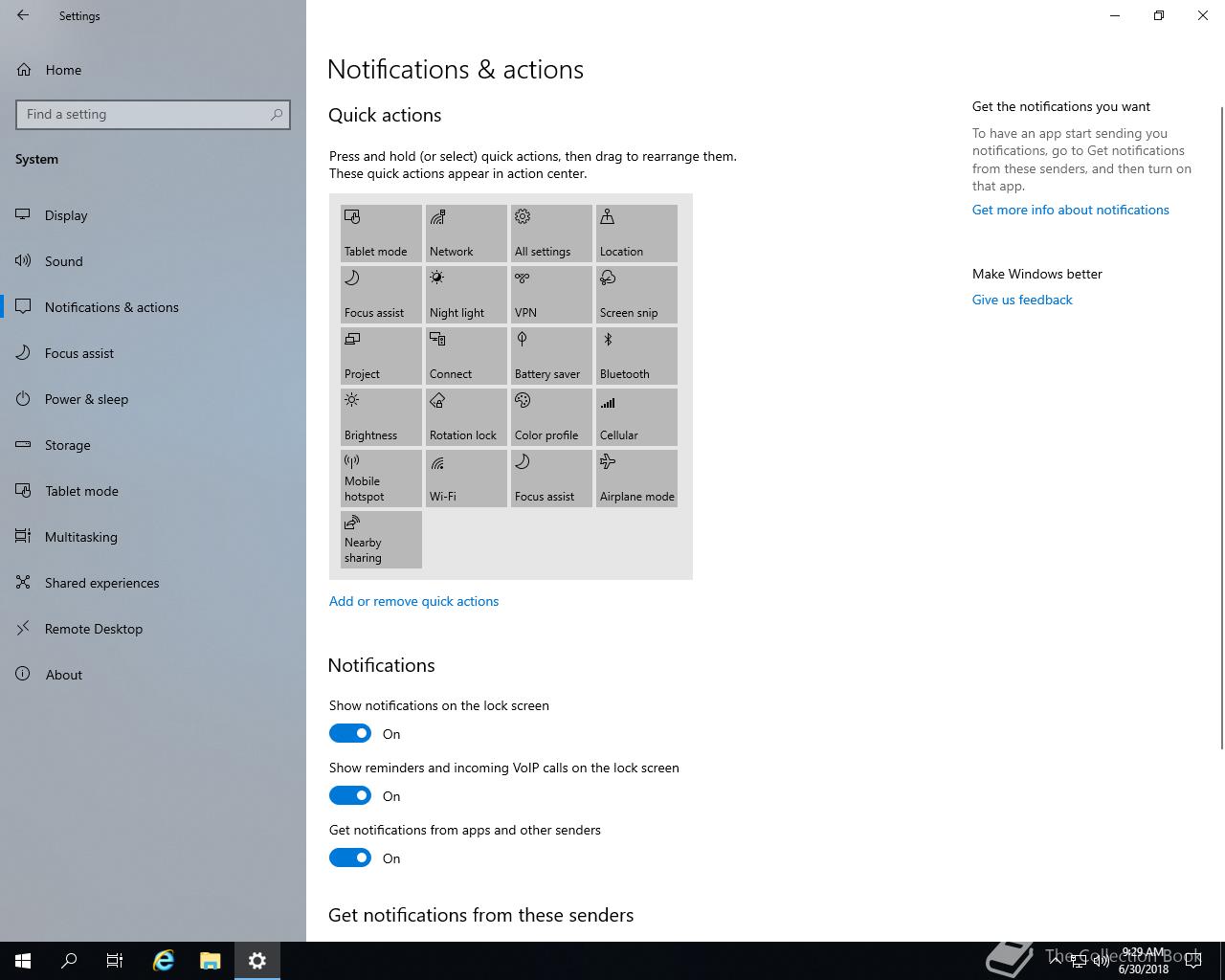Select the Network quick action tile
Viewport: 1225px width, 980px height.
click(466, 234)
